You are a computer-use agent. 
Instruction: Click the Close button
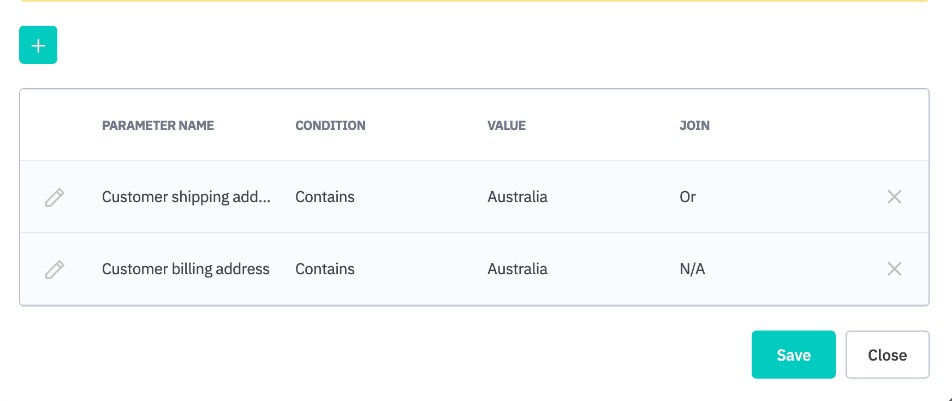tap(887, 355)
